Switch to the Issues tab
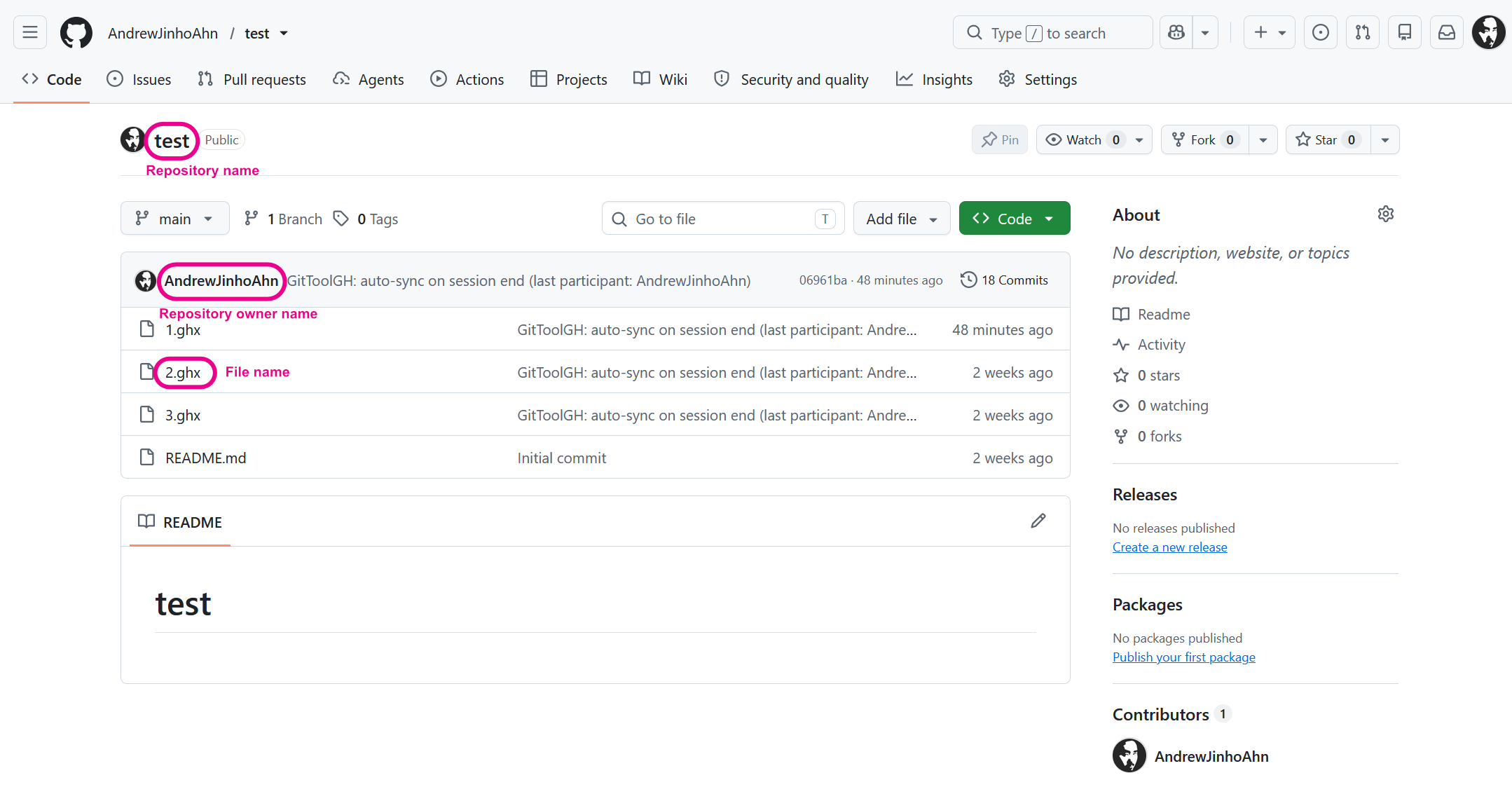Image resolution: width=1512 pixels, height=801 pixels. [139, 79]
